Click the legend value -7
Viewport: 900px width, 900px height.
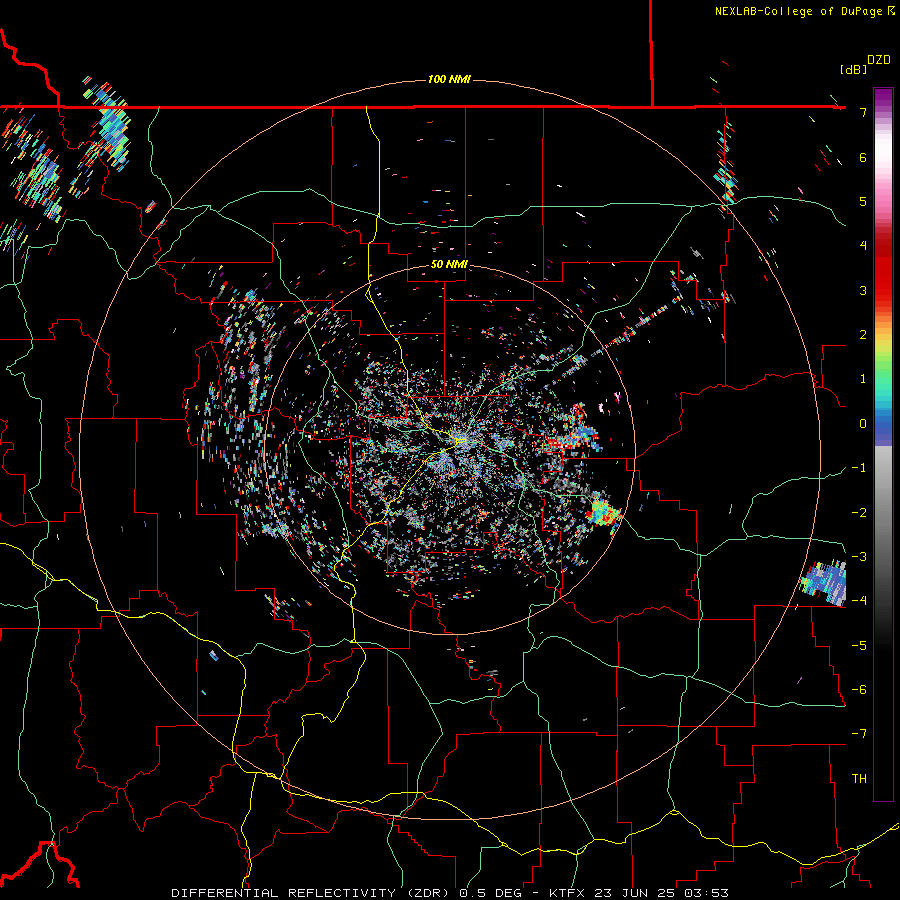859,734
